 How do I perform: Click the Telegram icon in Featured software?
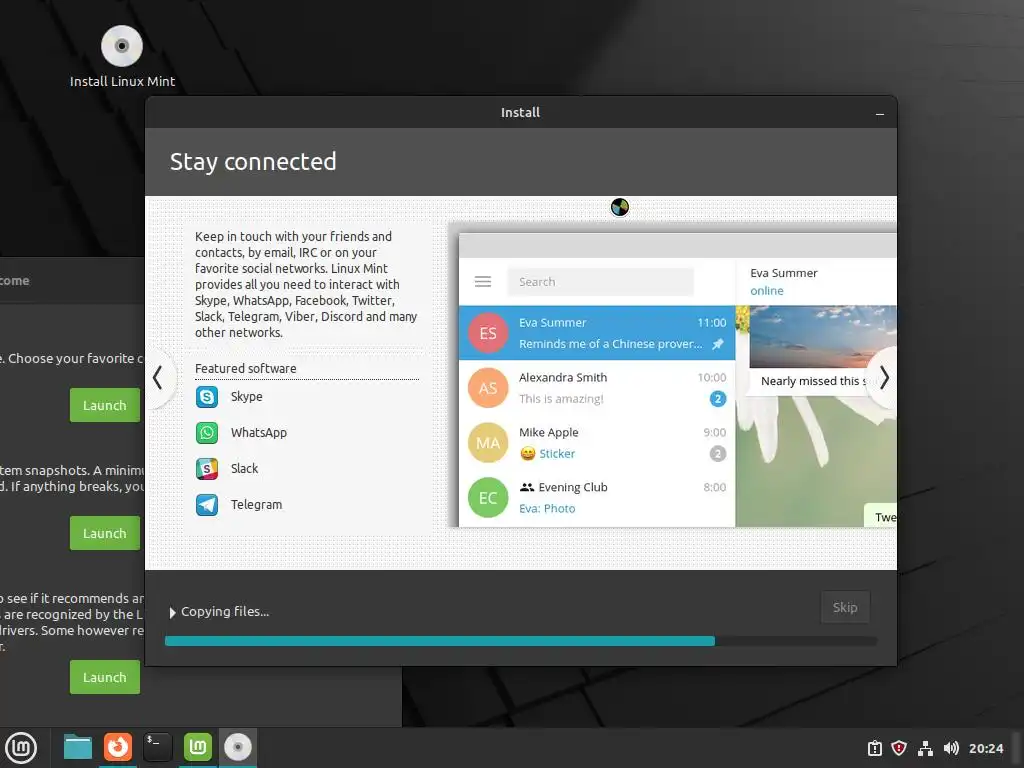[207, 504]
